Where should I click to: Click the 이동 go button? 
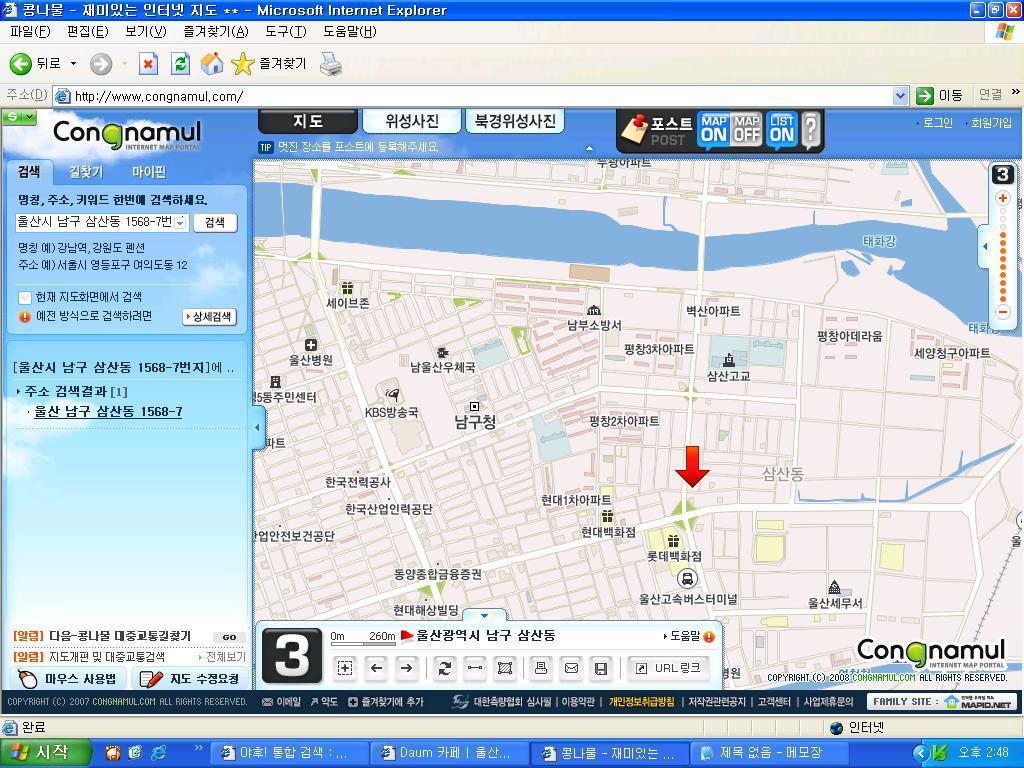(x=940, y=95)
